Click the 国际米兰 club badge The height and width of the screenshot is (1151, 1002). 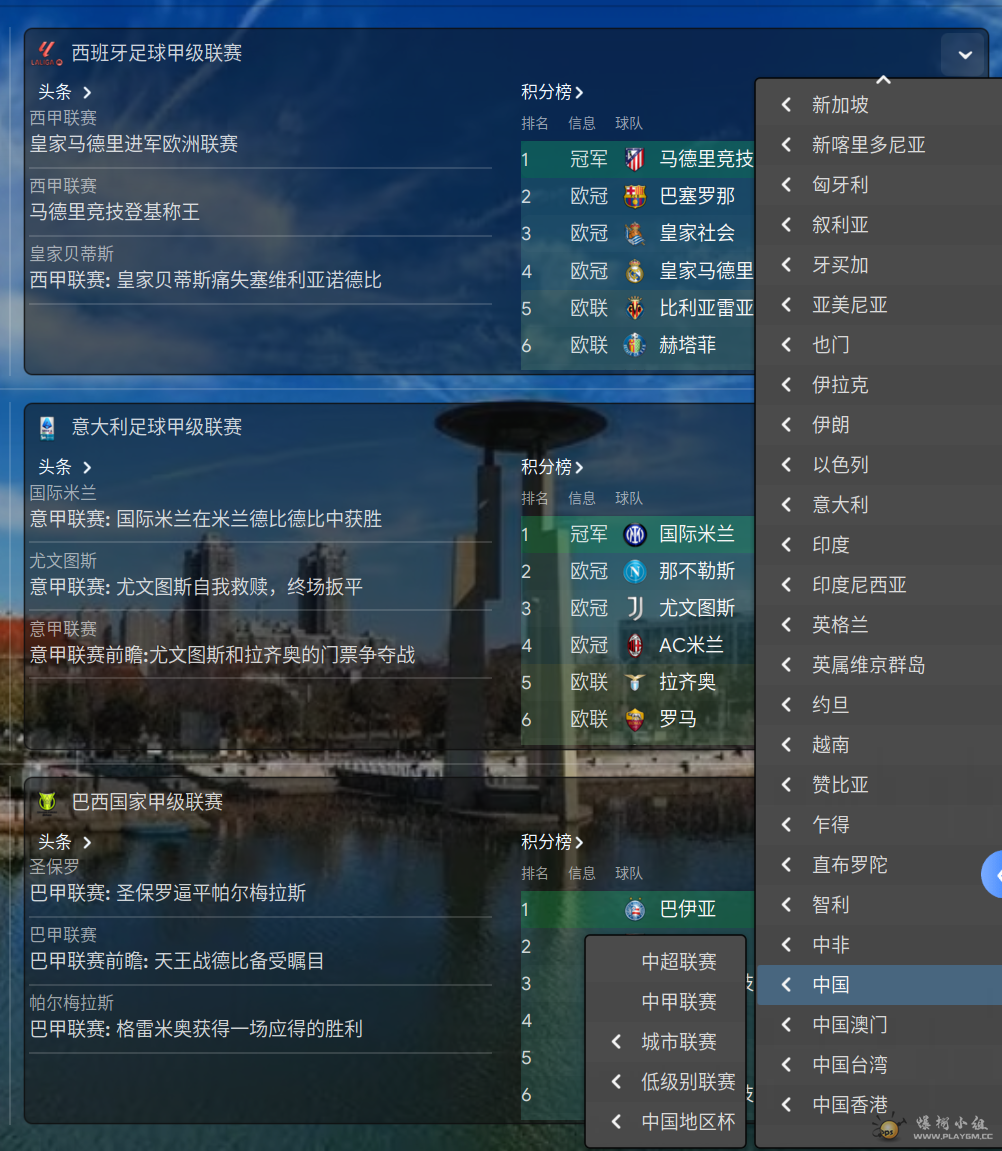pos(634,534)
